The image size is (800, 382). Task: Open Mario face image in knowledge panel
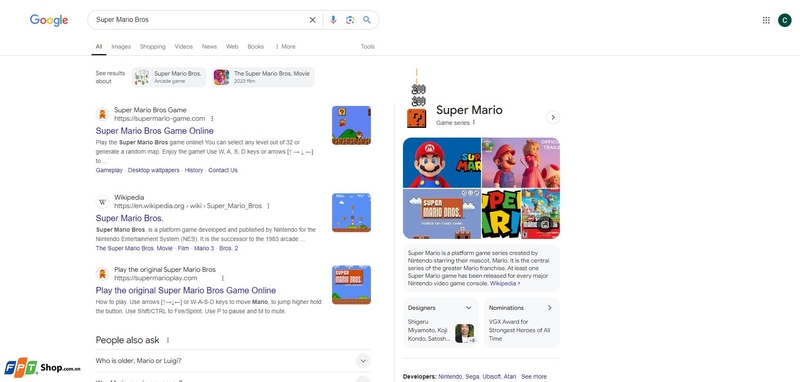[442, 163]
